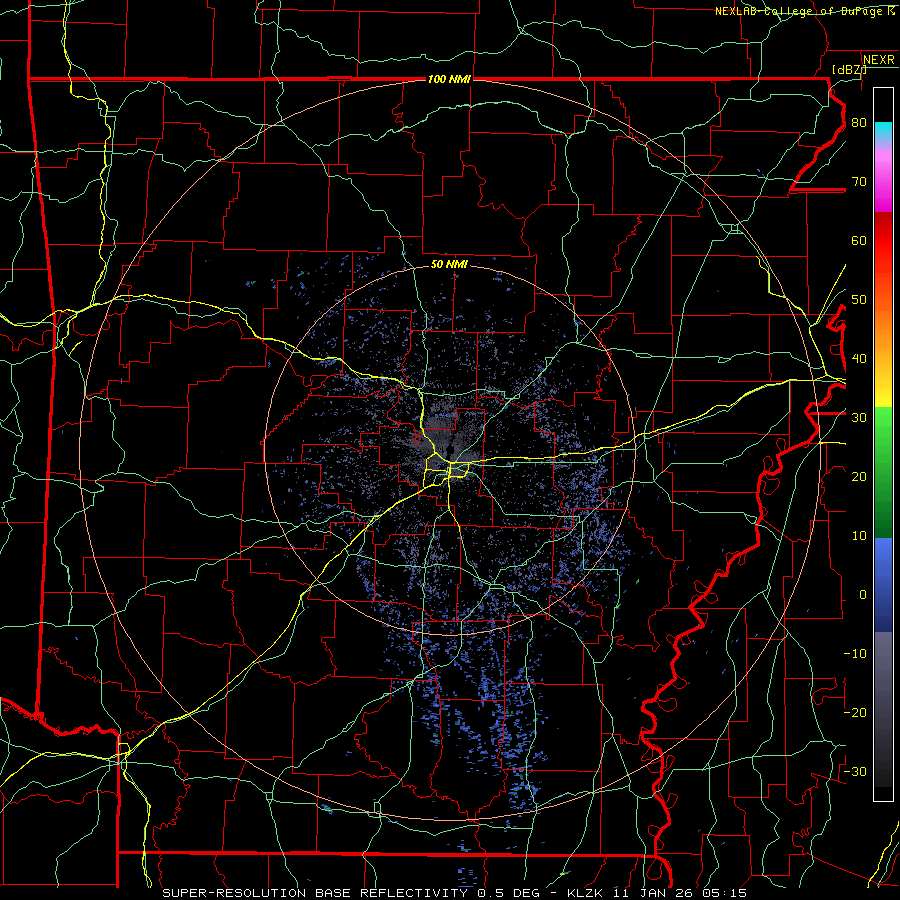
Task: Click the "30" tick label on the dBZ scale
Action: click(859, 418)
